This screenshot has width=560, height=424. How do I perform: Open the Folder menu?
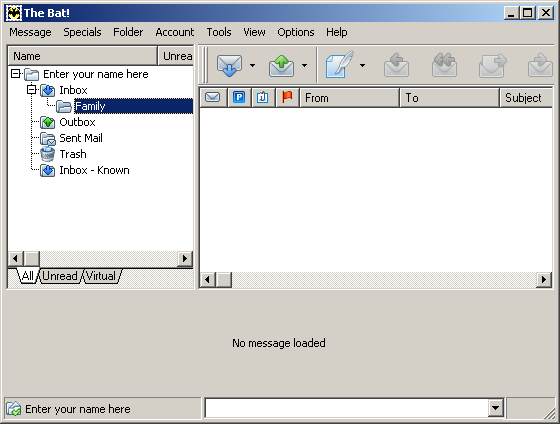coord(128,32)
